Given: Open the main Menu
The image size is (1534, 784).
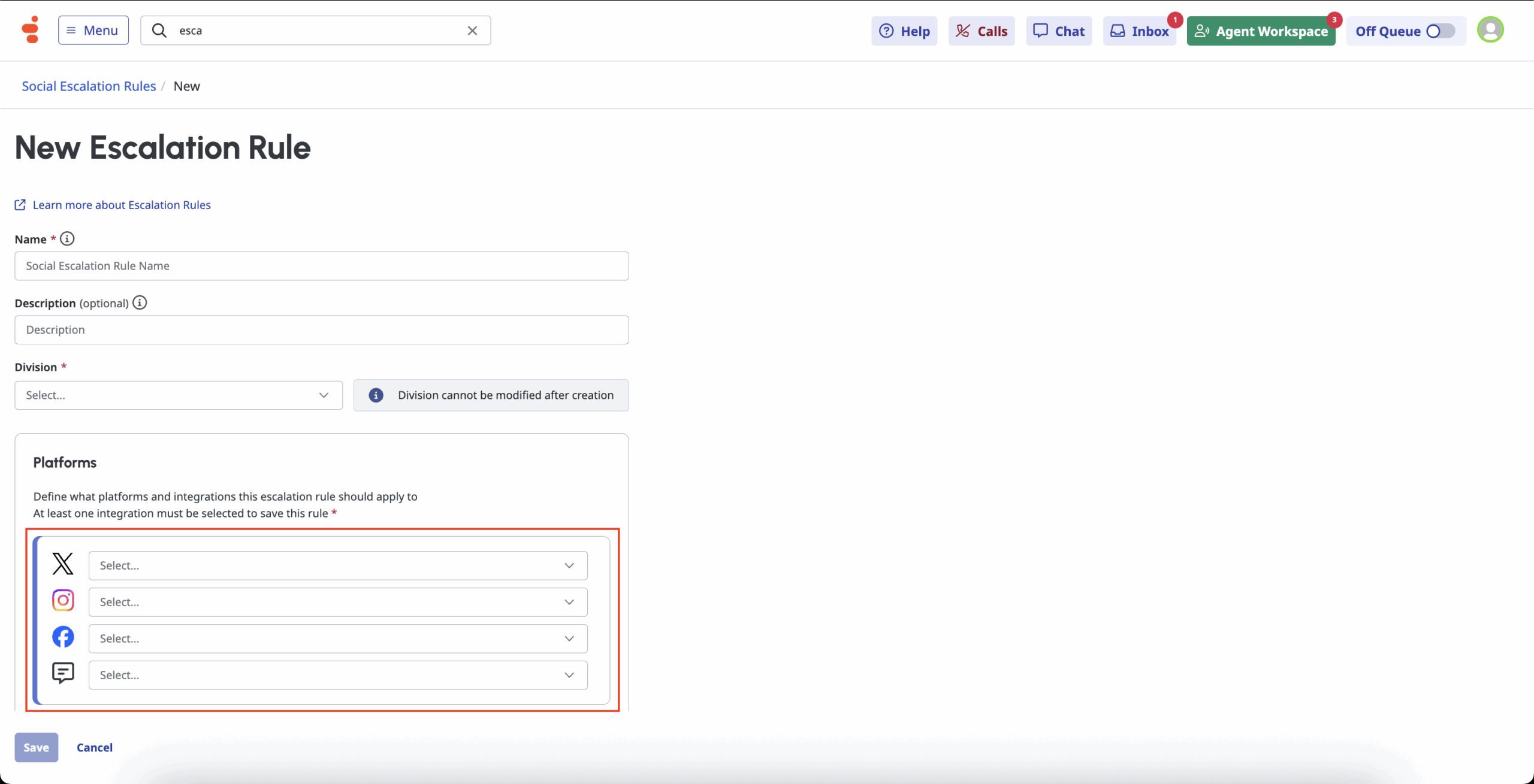Looking at the screenshot, I should 93,31.
